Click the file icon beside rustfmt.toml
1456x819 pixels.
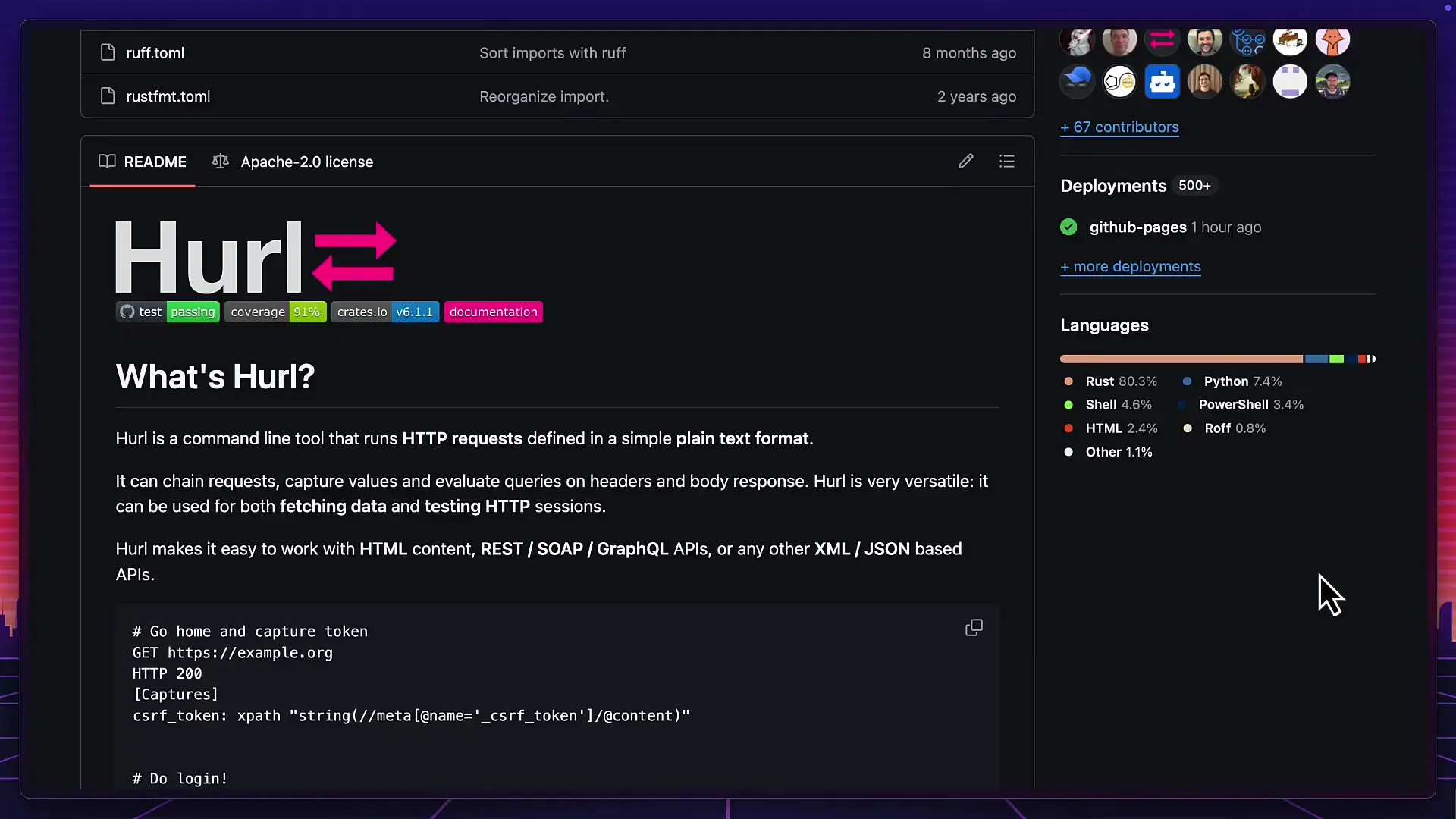pos(108,96)
